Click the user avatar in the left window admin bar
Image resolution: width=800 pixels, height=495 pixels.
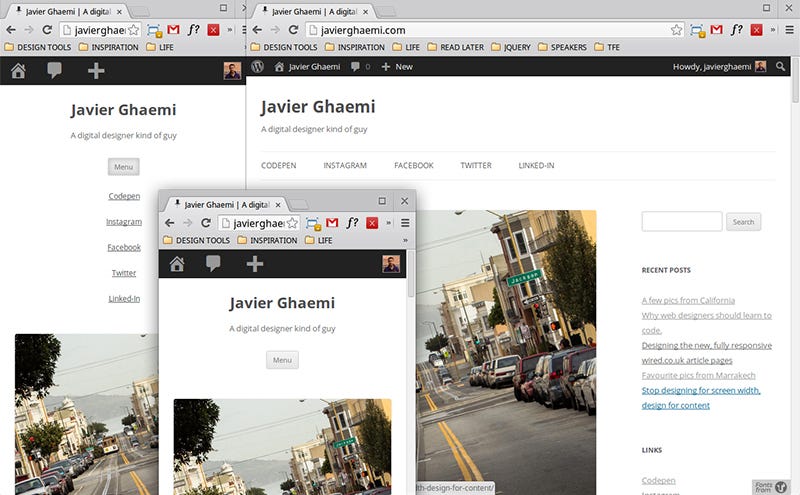pyautogui.click(x=232, y=70)
